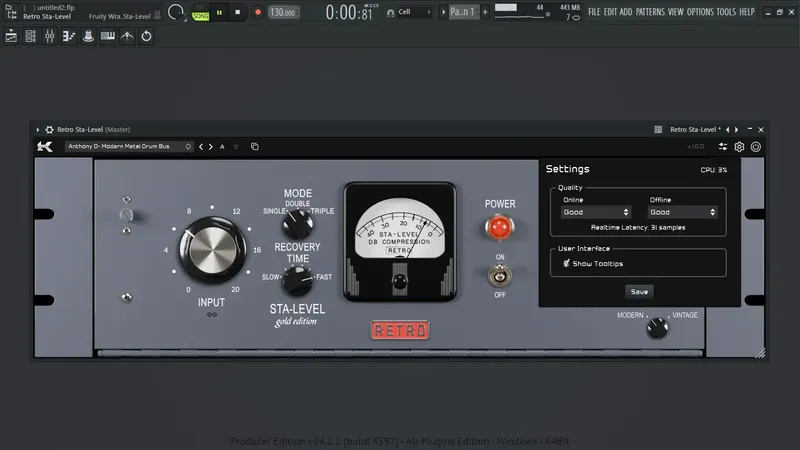Toggle the typing keyboard piano icon
800x450 pixels.
pyautogui.click(x=108, y=36)
